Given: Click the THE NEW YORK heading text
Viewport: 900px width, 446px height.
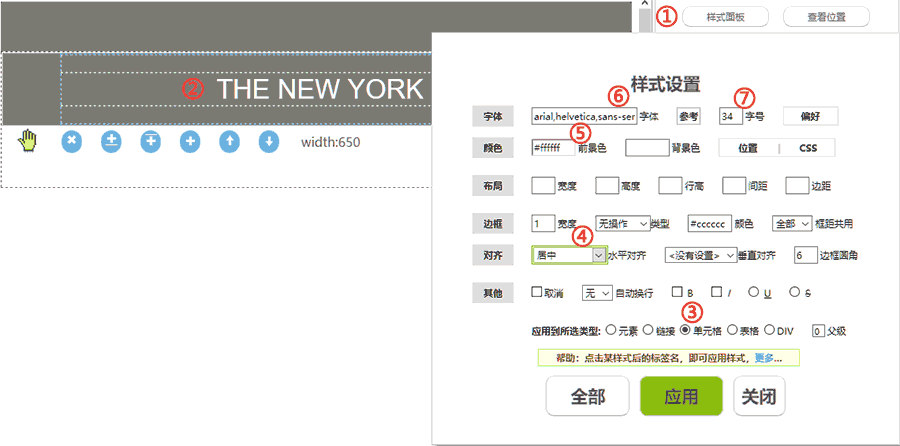Looking at the screenshot, I should pyautogui.click(x=320, y=89).
